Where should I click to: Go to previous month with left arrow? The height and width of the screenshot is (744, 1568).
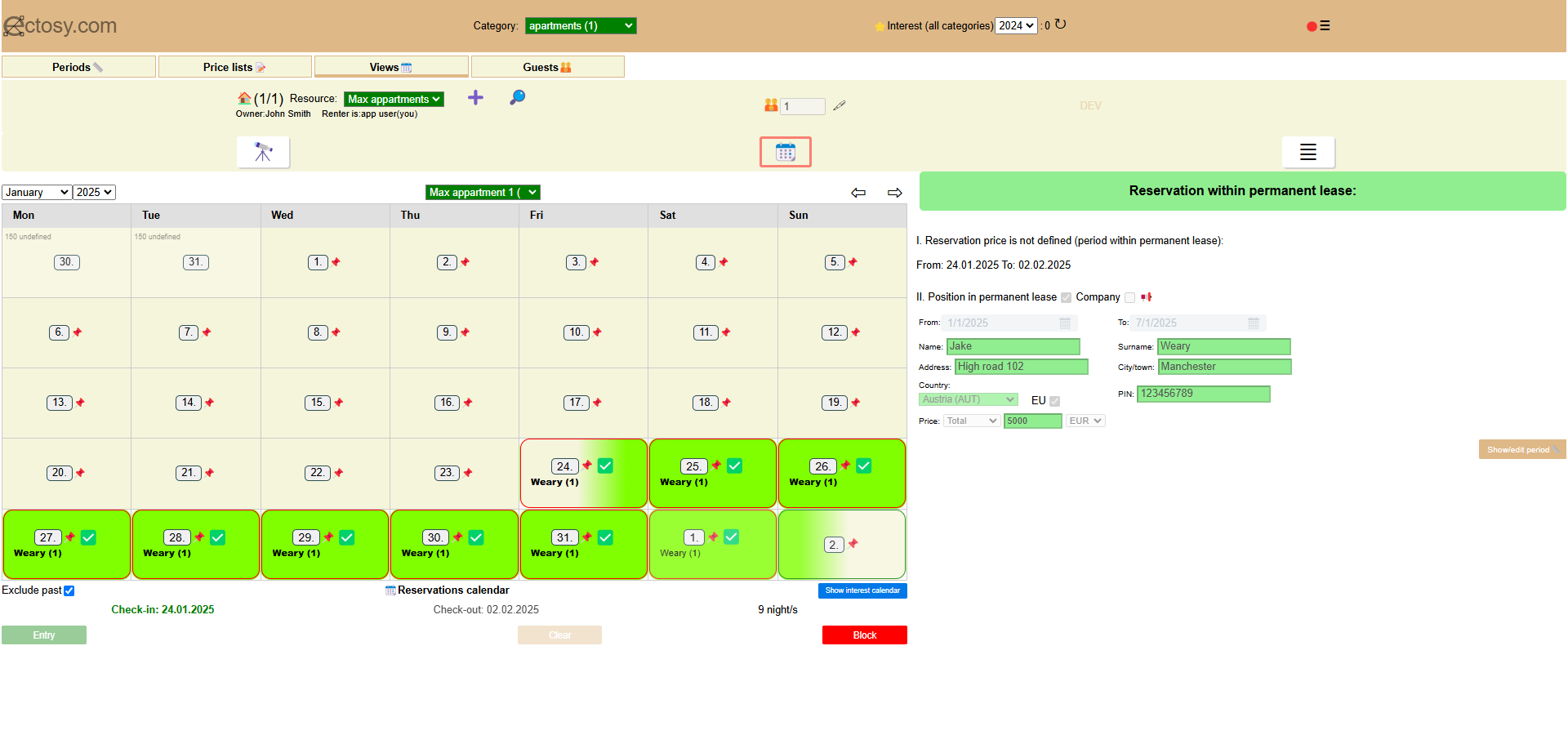[x=858, y=193]
